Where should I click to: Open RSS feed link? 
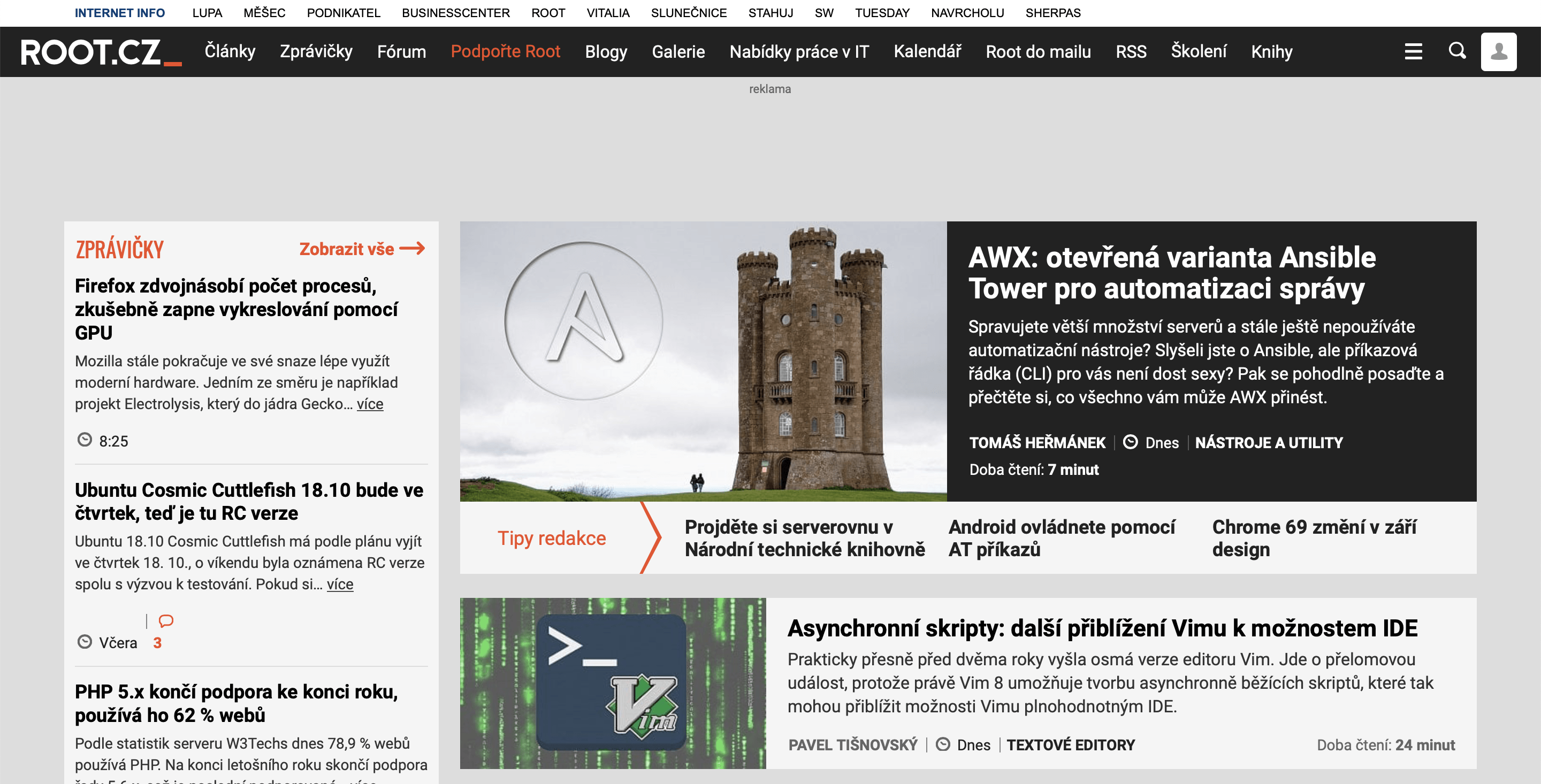[x=1131, y=51]
